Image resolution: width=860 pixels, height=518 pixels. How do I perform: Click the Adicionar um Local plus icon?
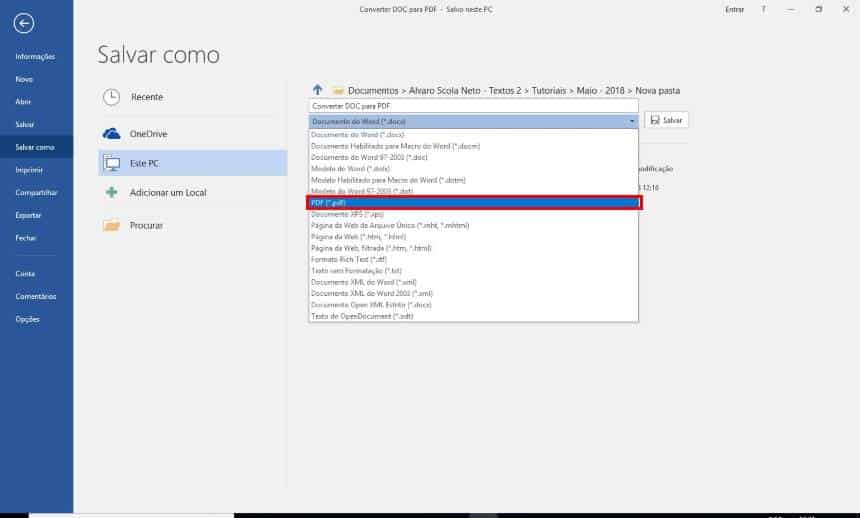coord(112,192)
